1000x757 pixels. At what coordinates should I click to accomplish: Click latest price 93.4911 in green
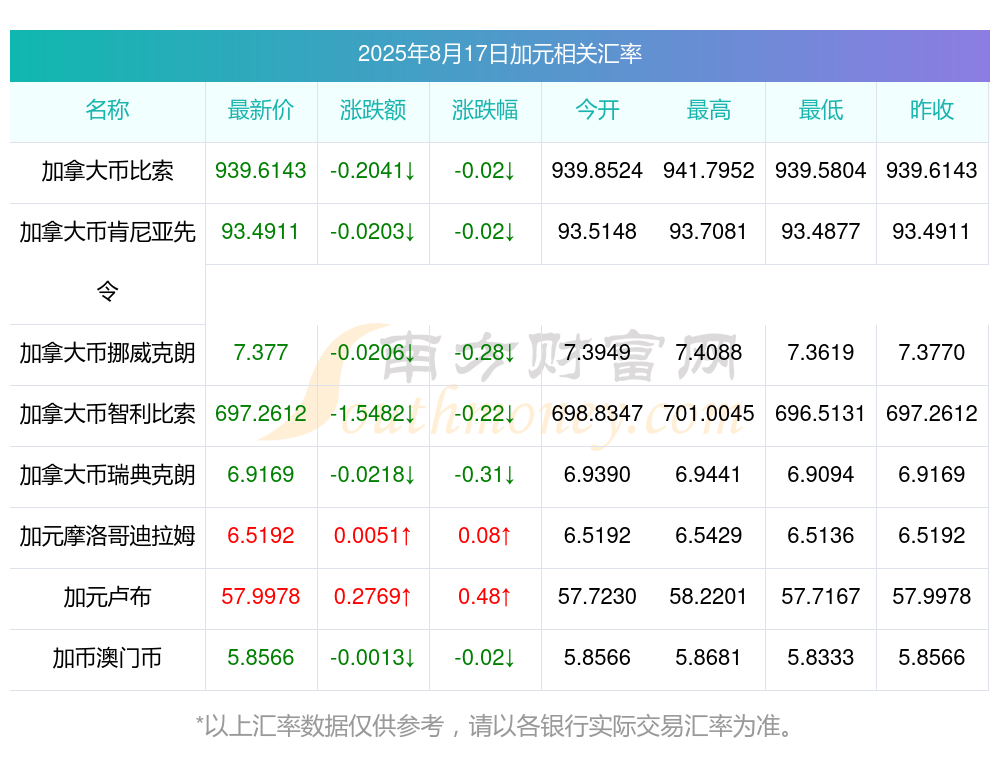261,232
